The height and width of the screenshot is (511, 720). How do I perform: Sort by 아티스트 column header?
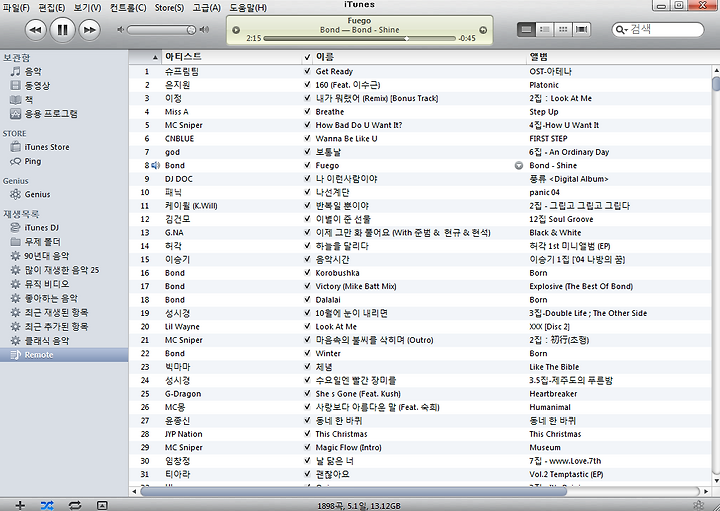pos(231,57)
